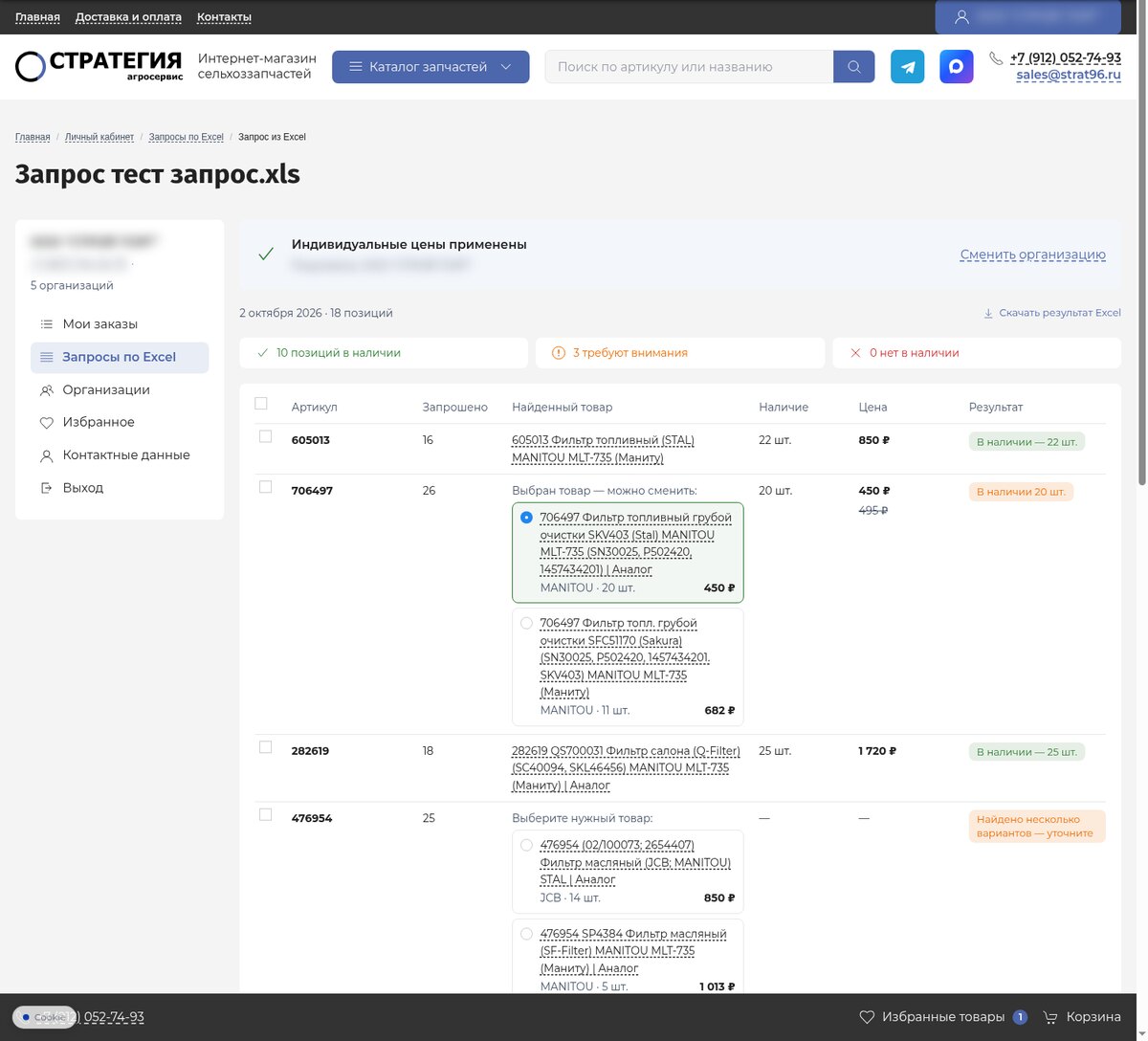Viewport: 1148px width, 1041px height.
Task: Click the sales@strat96.ru email link
Action: [x=1069, y=75]
